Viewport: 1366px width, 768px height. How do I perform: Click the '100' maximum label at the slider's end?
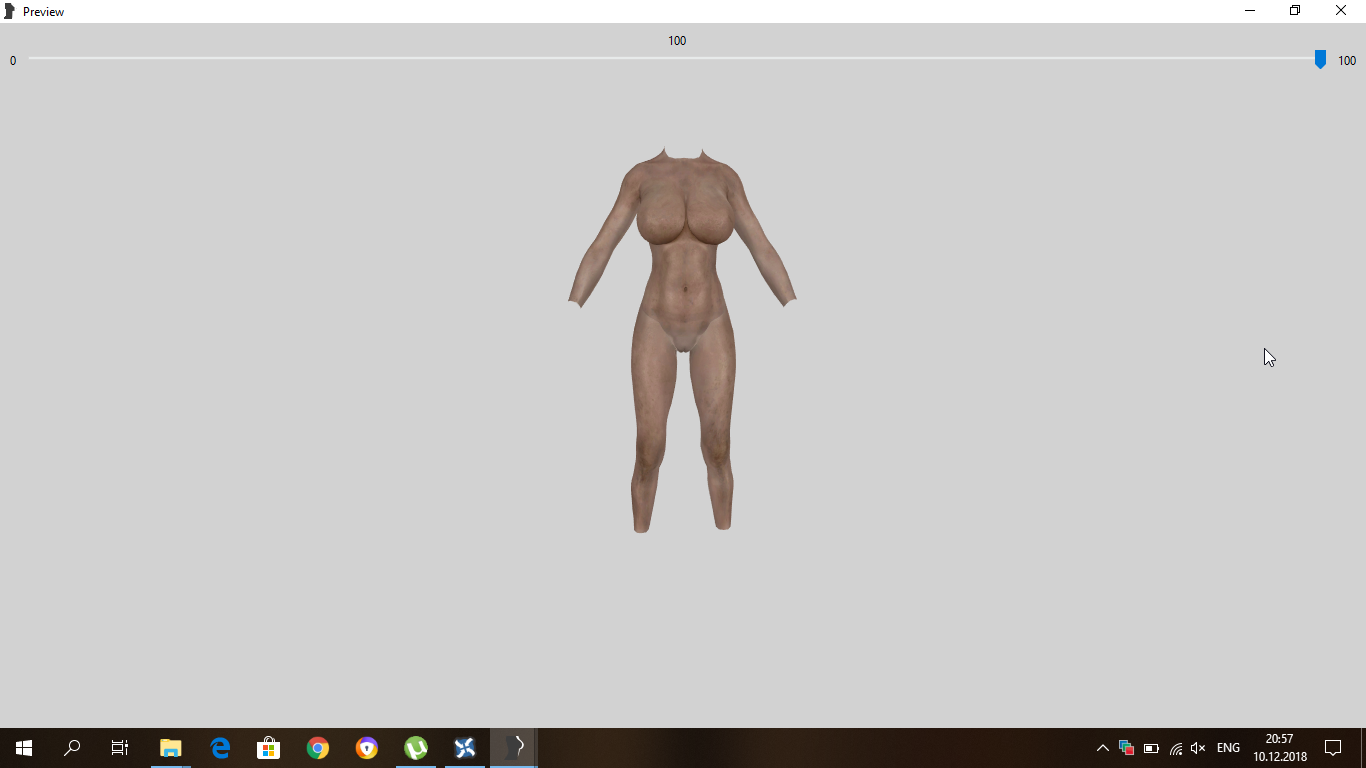[1347, 61]
